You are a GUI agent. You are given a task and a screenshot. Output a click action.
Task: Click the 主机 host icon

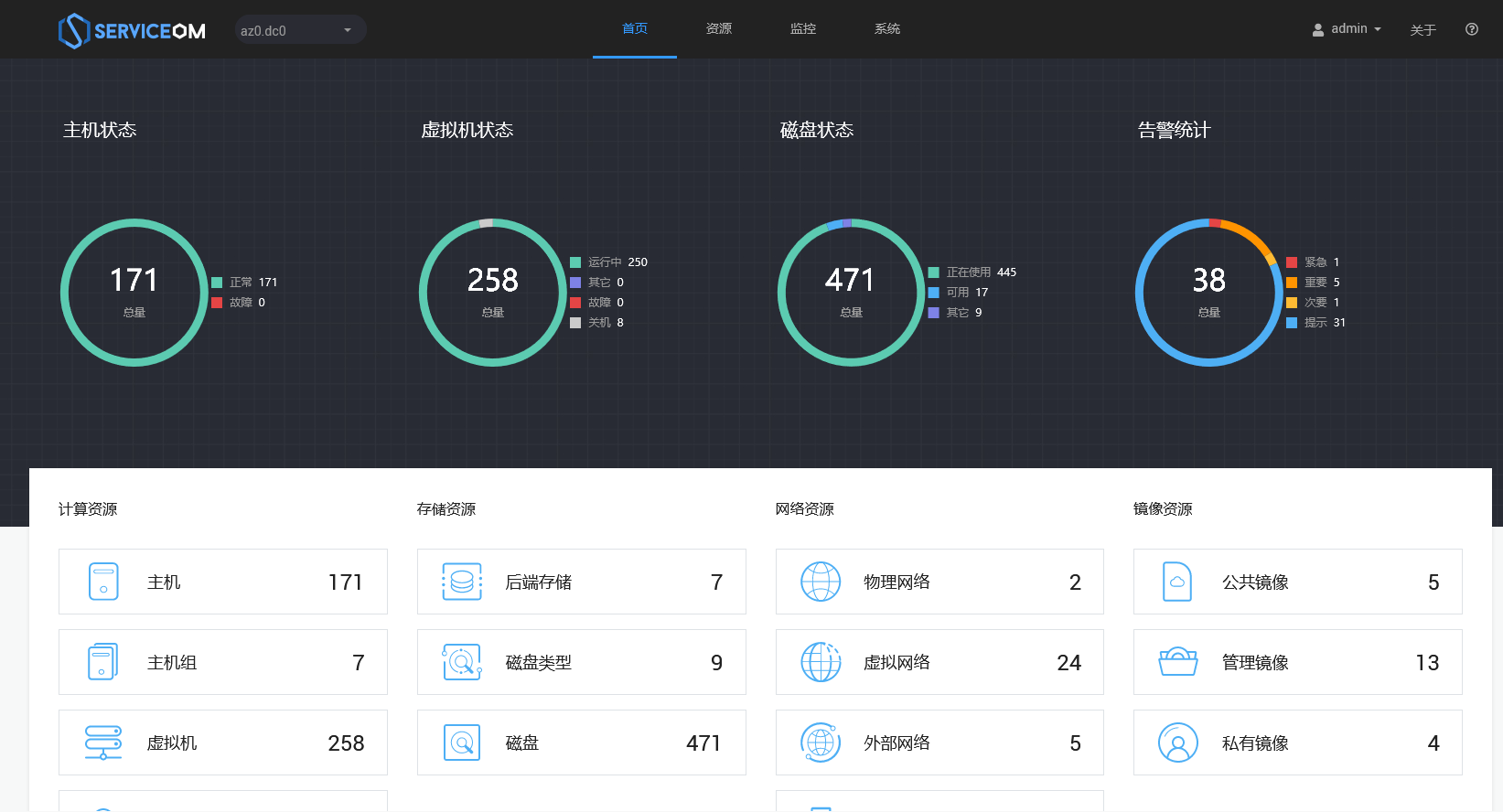103,582
